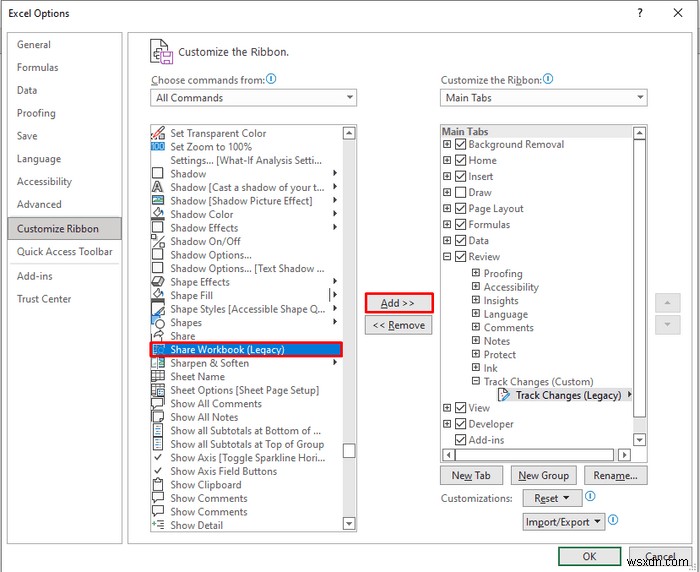Click the Shadow On/Off icon

[158, 241]
